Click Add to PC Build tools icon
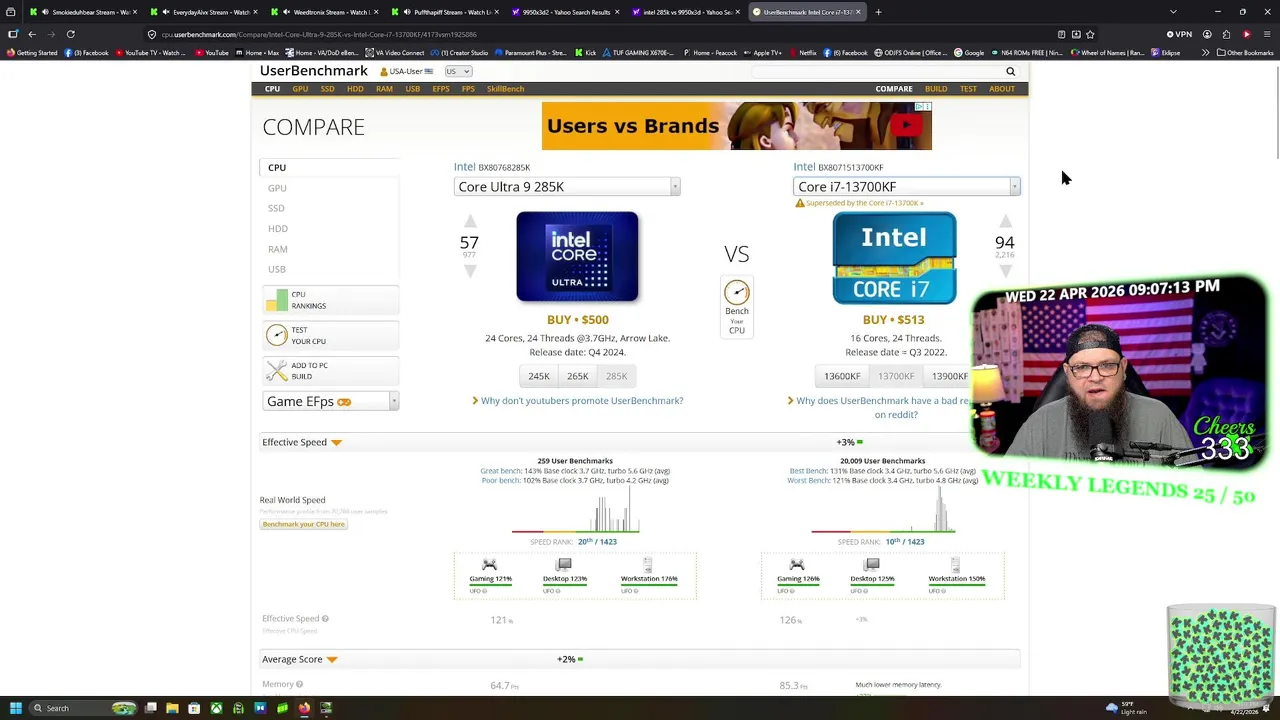 [277, 370]
